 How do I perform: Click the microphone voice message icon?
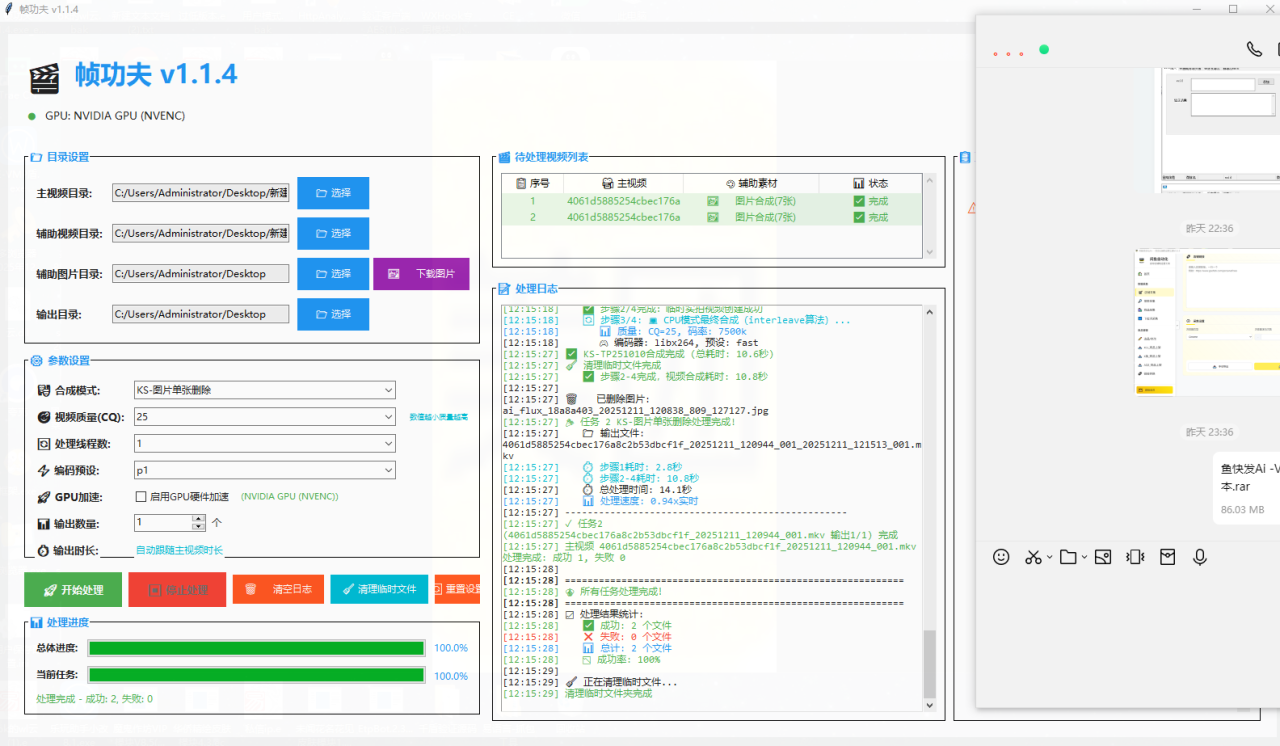(1200, 557)
